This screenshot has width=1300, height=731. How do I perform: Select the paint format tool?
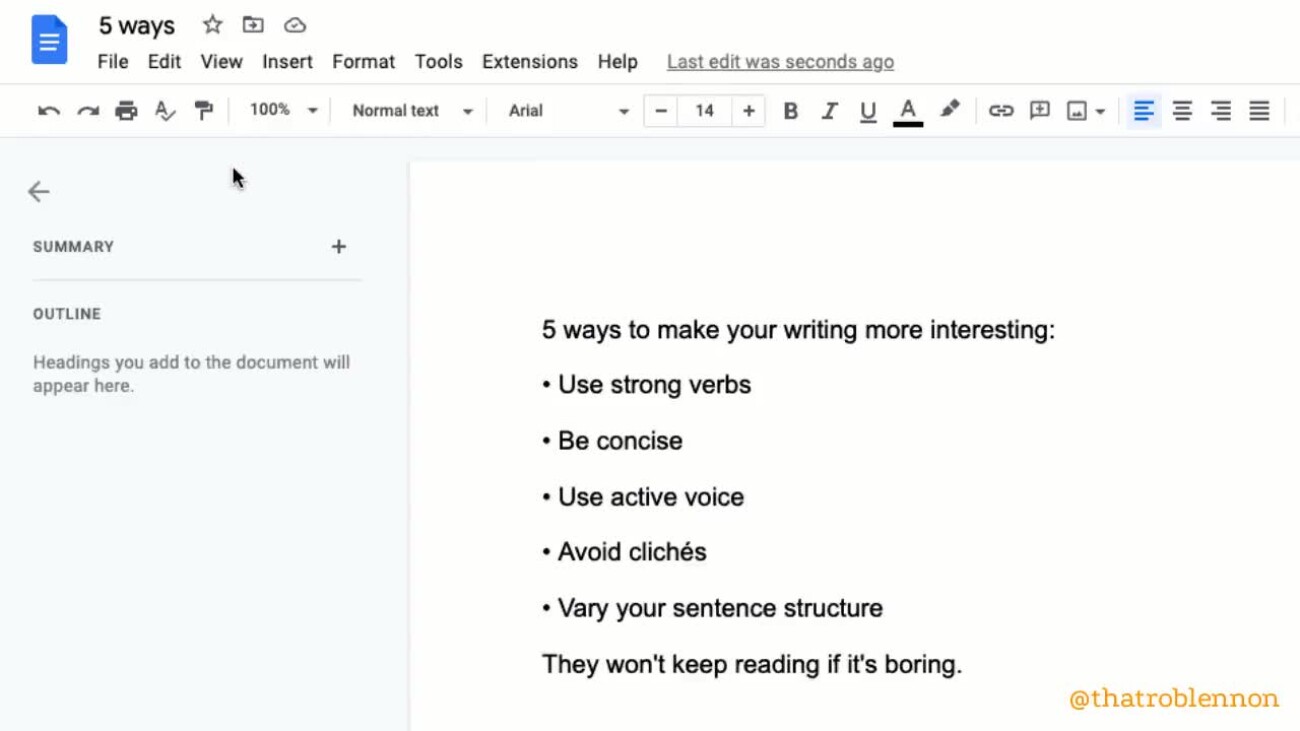[204, 111]
